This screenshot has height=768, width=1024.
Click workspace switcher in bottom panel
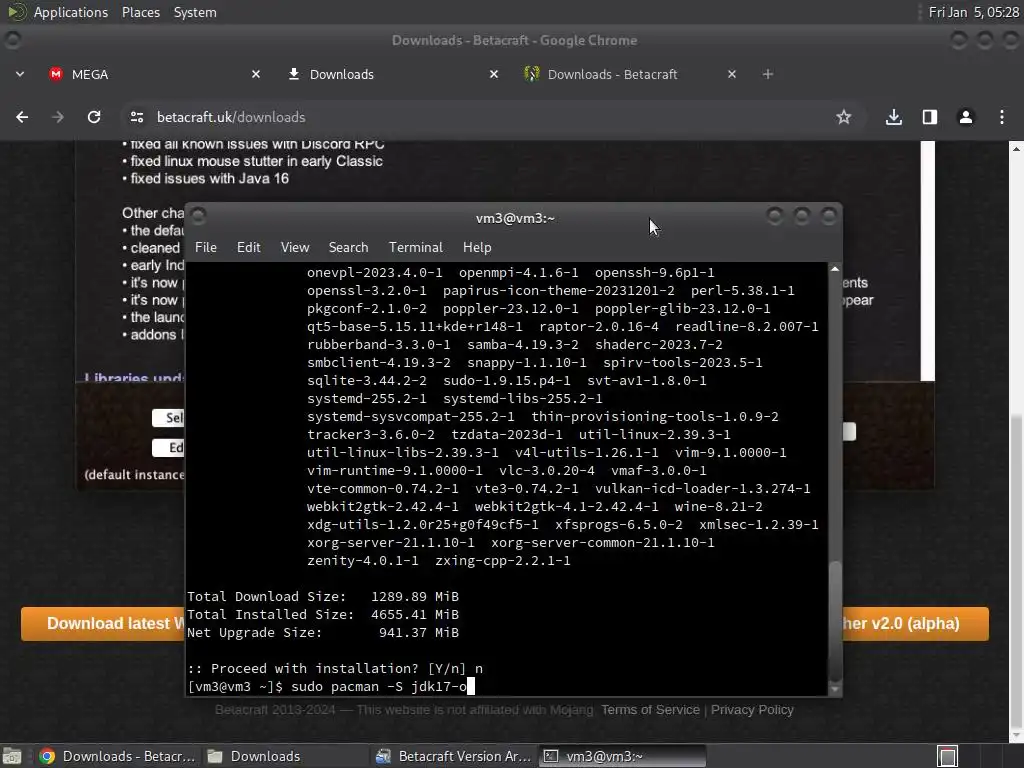[947, 756]
